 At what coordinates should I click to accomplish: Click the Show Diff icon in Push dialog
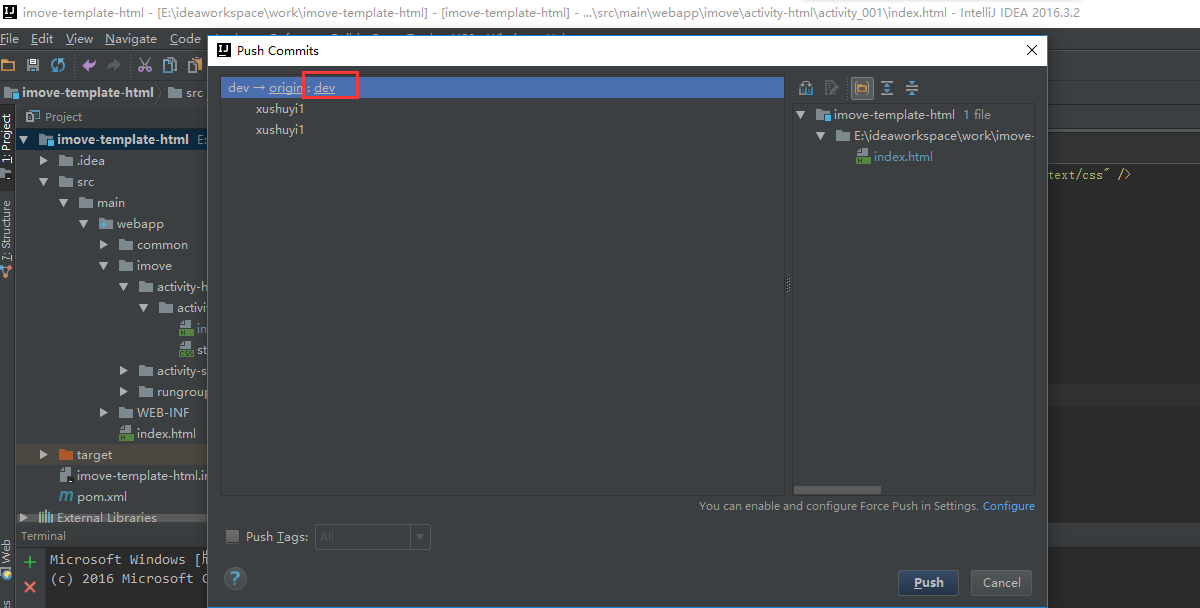[806, 88]
